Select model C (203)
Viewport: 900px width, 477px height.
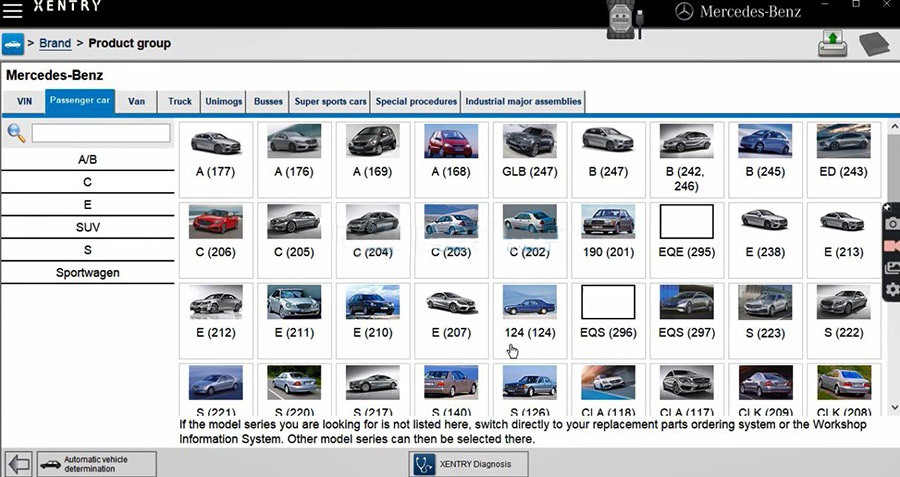tap(451, 240)
